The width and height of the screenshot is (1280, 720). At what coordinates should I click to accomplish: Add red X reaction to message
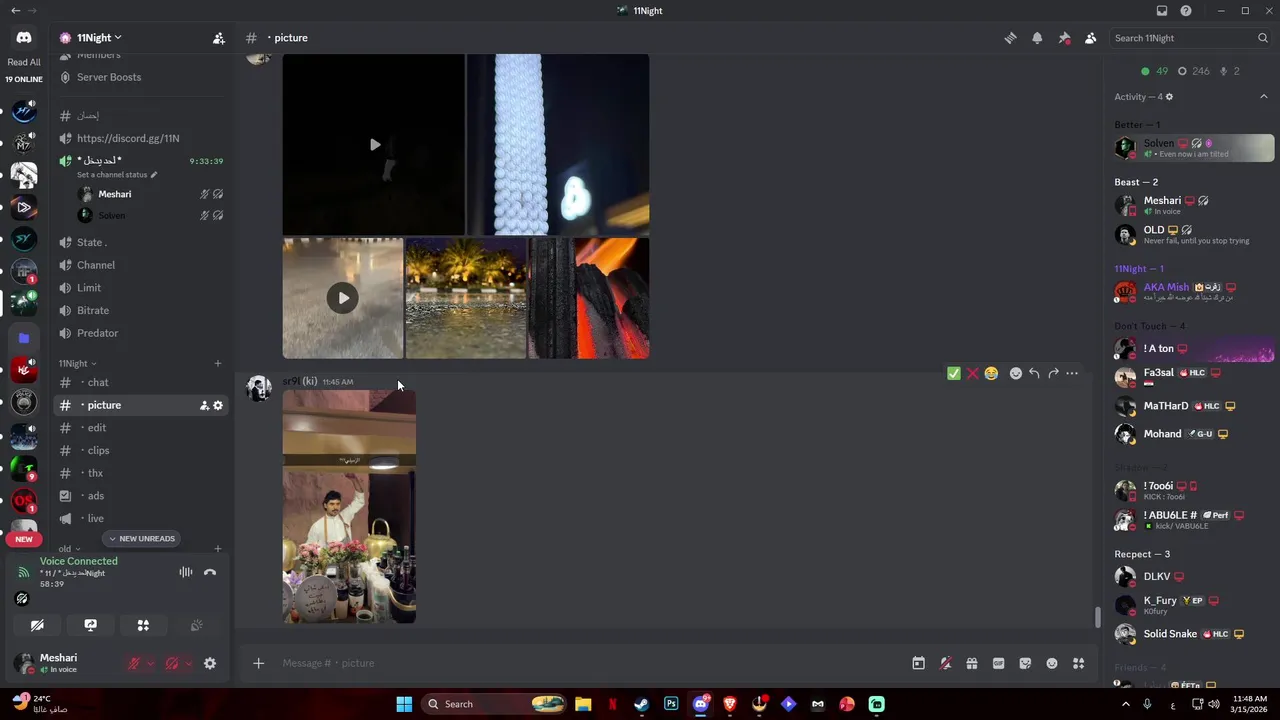point(972,373)
